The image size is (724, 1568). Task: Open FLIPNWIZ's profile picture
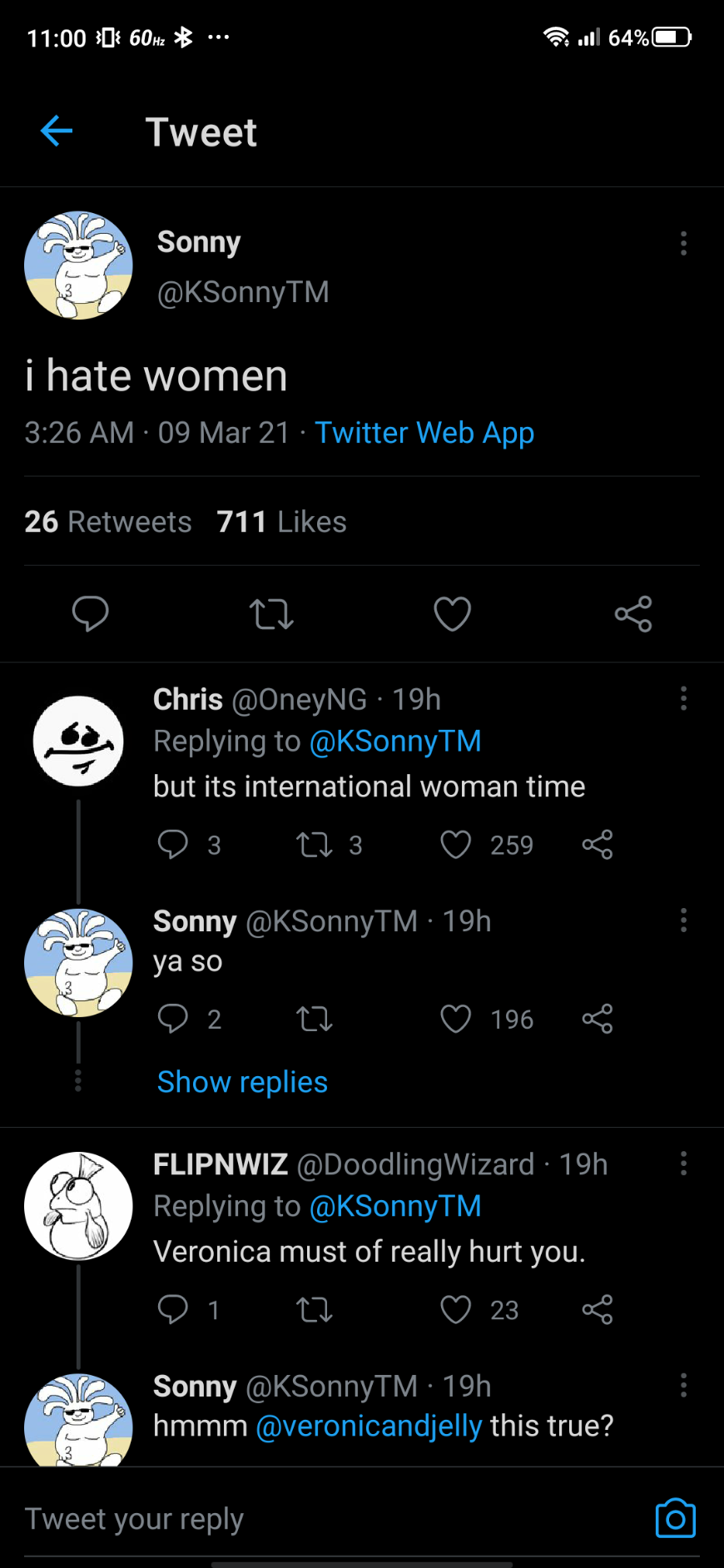point(78,1206)
